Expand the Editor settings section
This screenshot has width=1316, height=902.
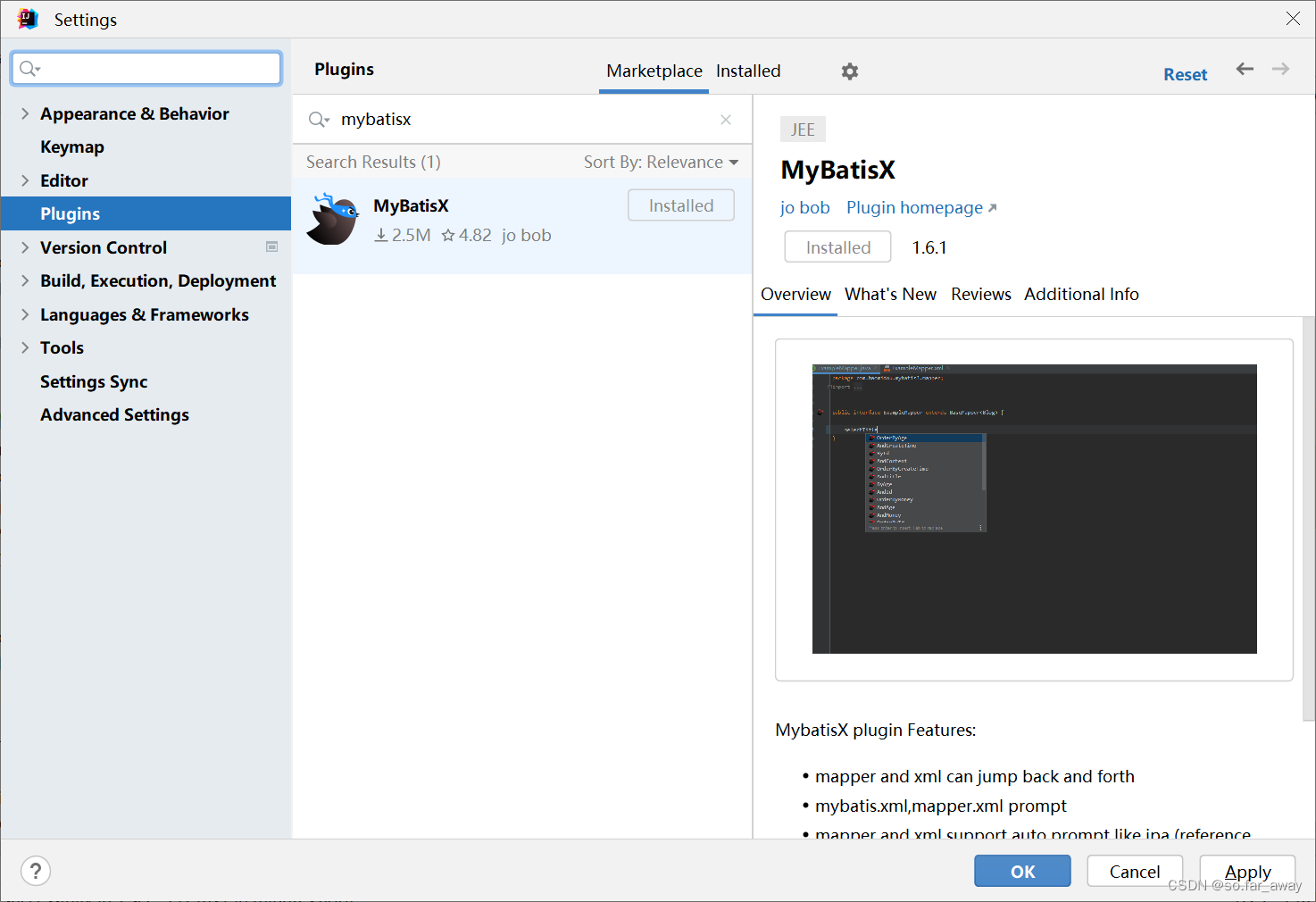(x=25, y=180)
